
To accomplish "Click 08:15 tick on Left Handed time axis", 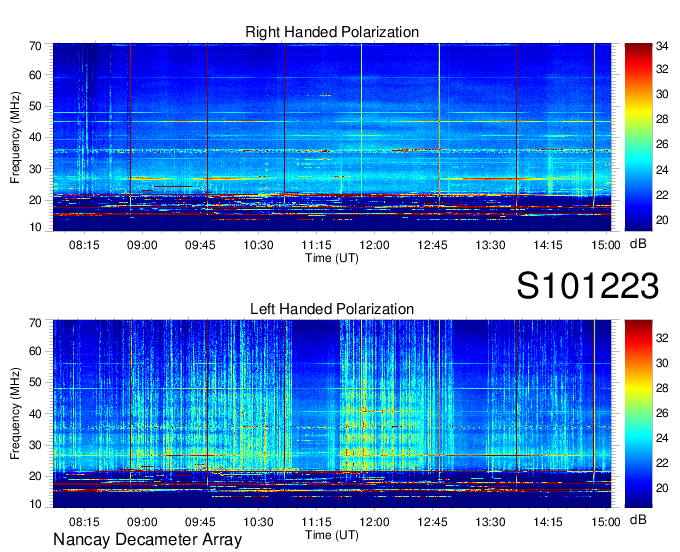I will pos(84,522).
